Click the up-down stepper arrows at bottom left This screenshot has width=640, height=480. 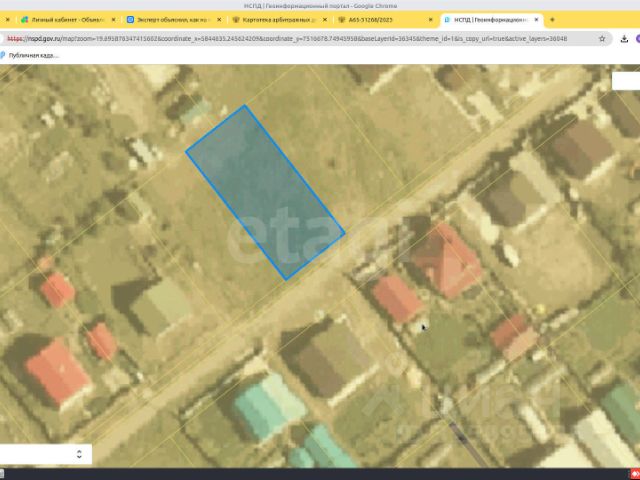pyautogui.click(x=79, y=454)
